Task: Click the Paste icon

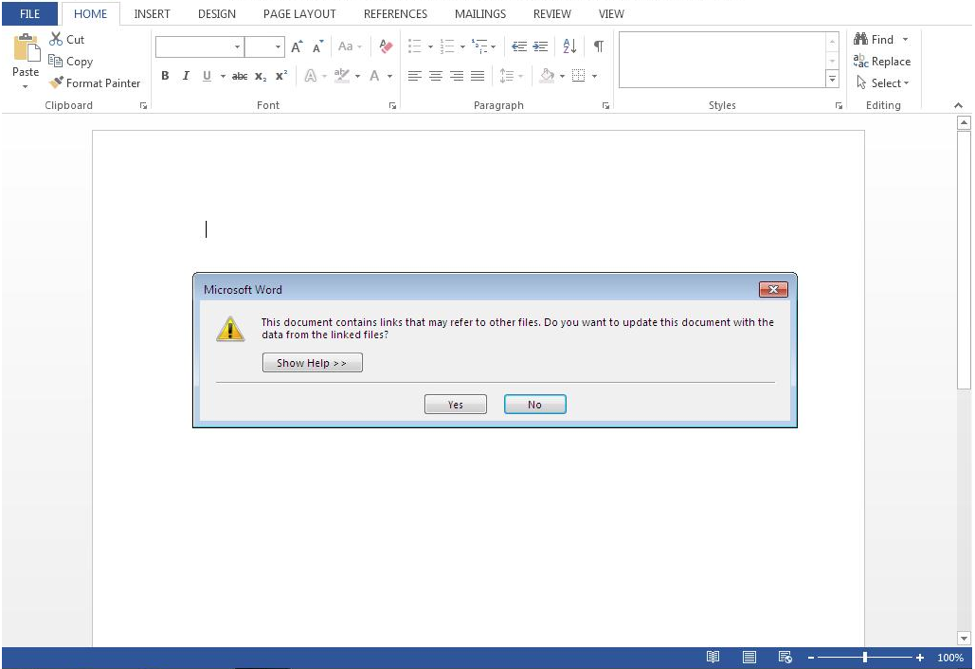Action: [26, 50]
